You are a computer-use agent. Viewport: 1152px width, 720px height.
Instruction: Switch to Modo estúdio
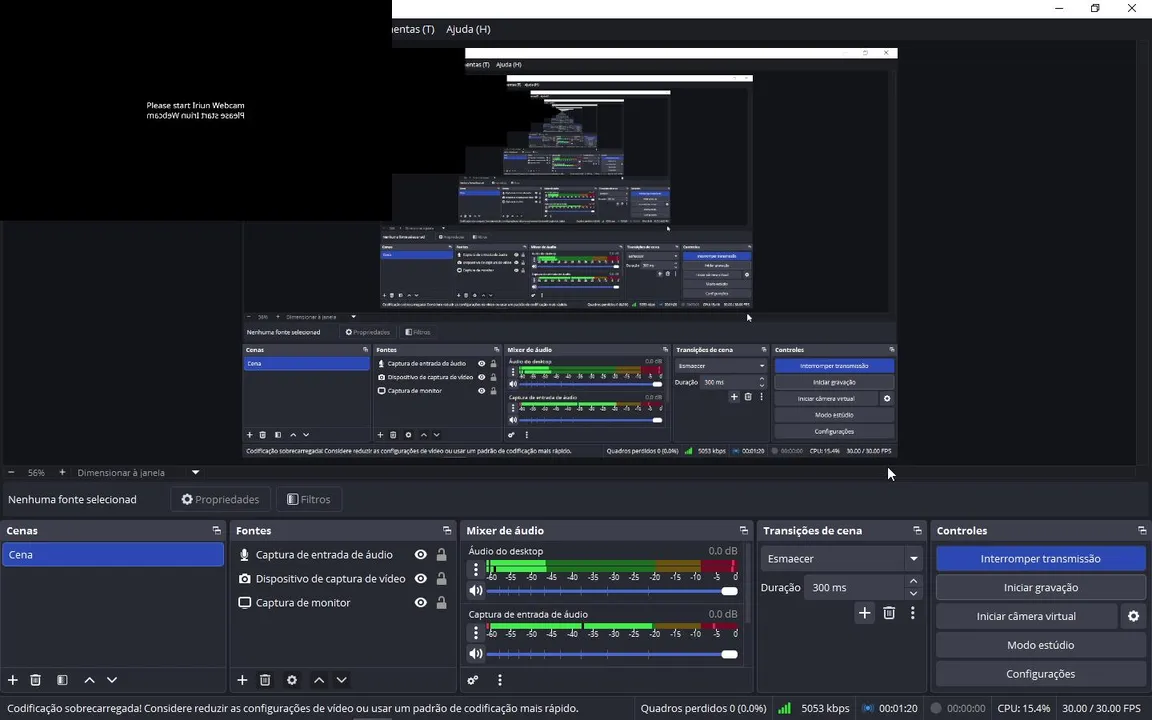tap(1040, 645)
